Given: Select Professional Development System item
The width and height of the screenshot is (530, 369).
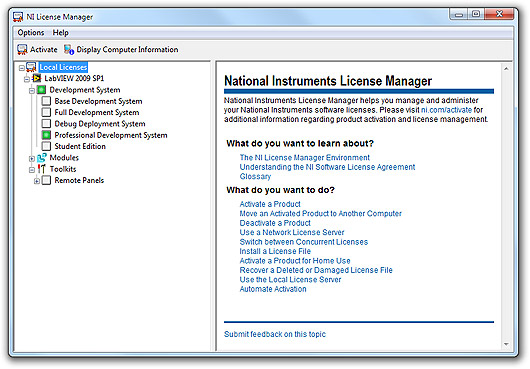Looking at the screenshot, I should (111, 135).
